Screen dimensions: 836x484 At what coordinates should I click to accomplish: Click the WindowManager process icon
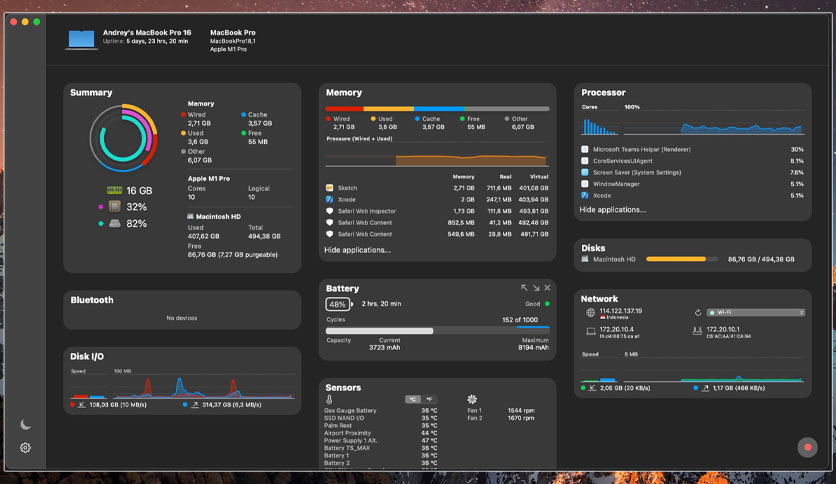click(585, 184)
